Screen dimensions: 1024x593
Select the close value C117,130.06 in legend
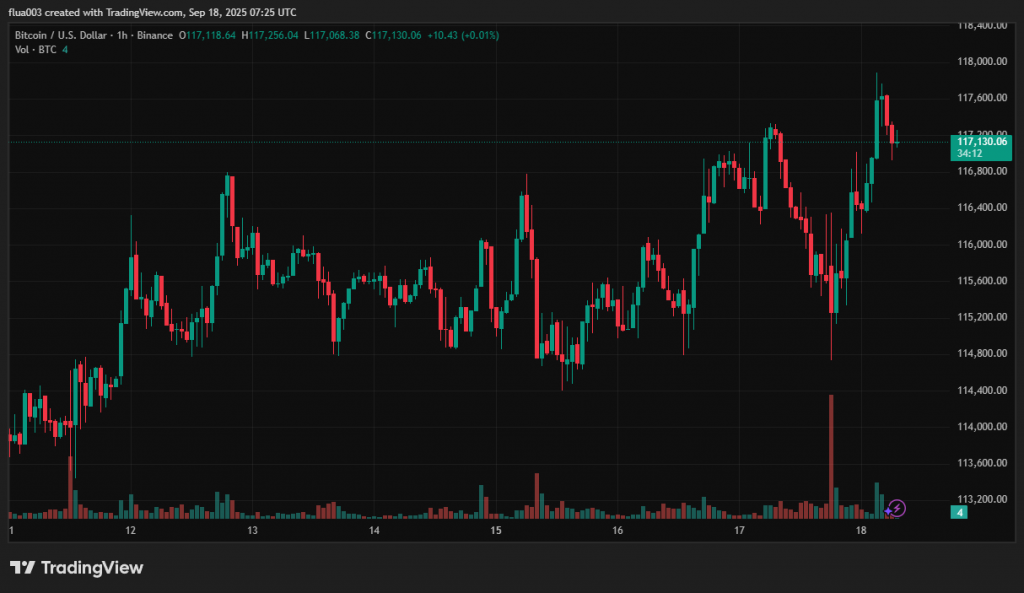pos(393,35)
